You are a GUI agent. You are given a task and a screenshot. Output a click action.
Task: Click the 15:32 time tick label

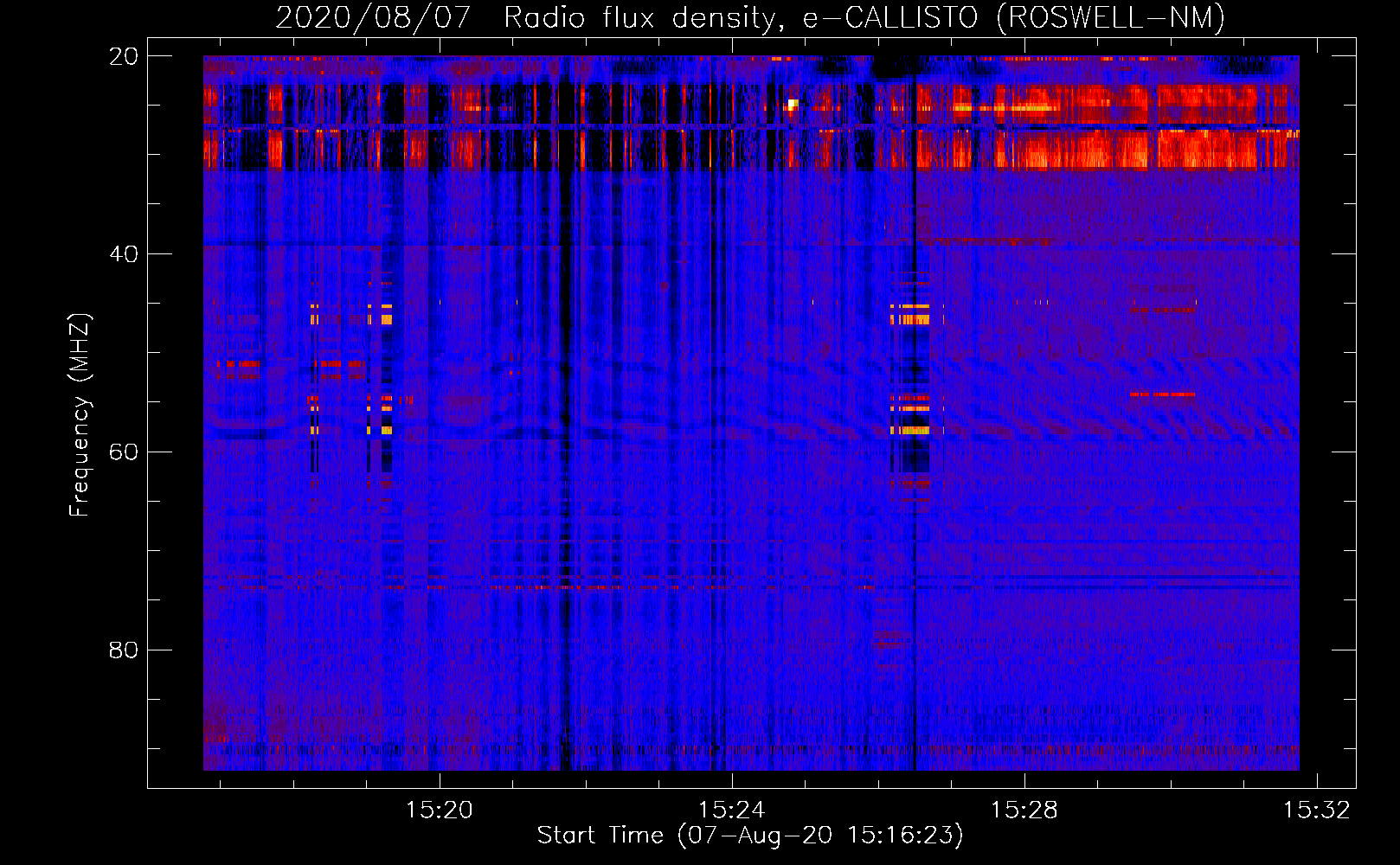coord(1316,810)
